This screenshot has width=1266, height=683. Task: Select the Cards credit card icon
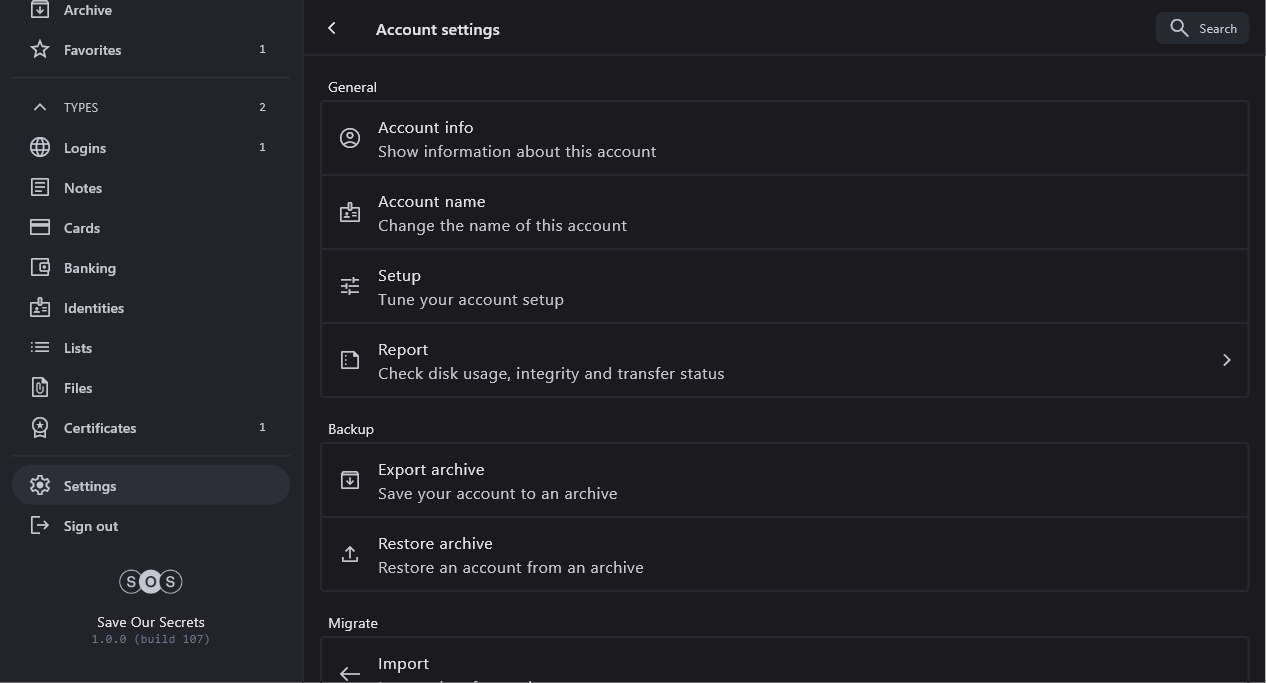click(x=40, y=228)
